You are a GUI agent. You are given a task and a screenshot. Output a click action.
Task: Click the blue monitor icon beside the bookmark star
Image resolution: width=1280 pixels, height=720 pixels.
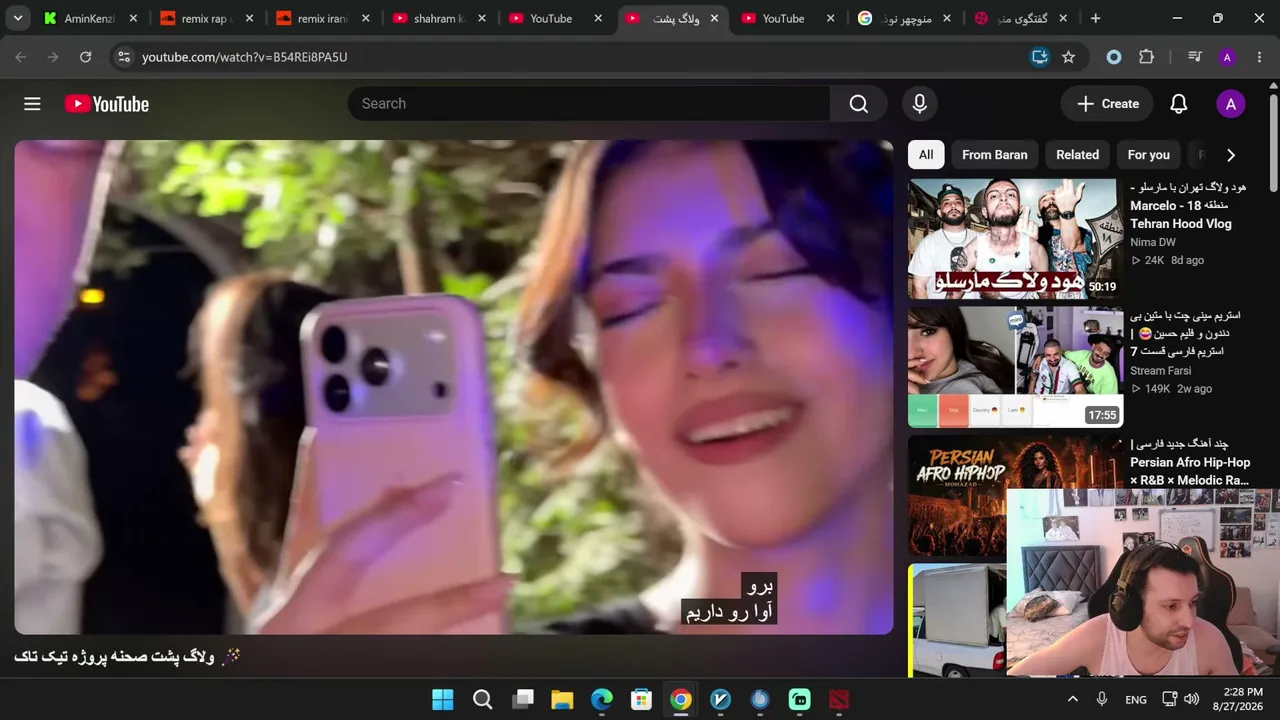pos(1040,57)
